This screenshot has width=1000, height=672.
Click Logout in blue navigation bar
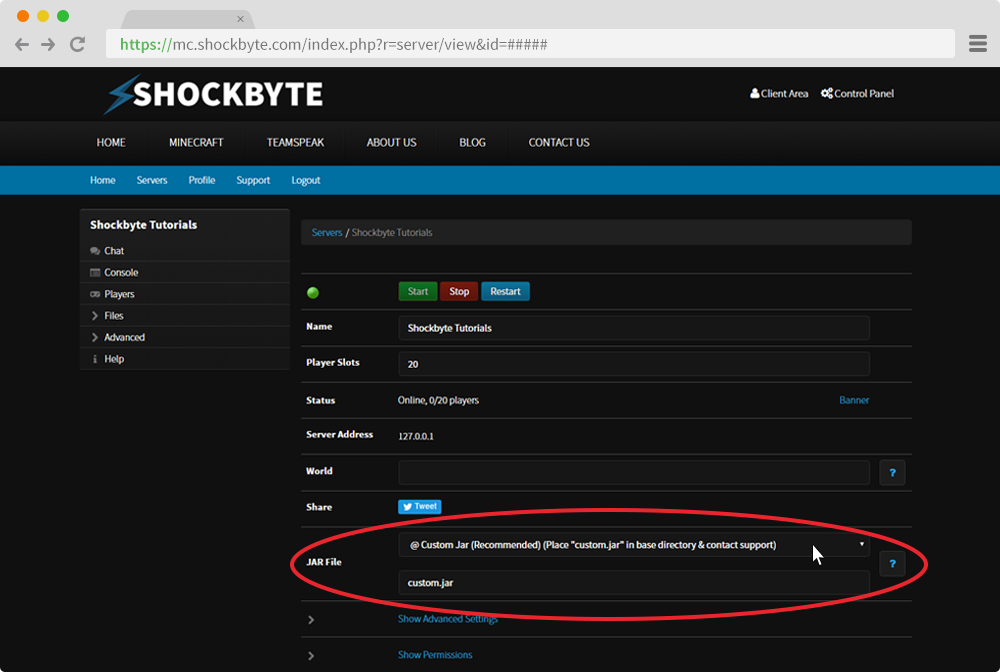pos(305,180)
